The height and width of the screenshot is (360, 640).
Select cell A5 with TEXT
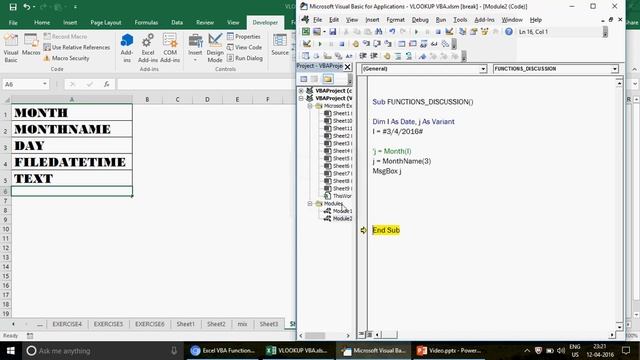[x=72, y=178]
